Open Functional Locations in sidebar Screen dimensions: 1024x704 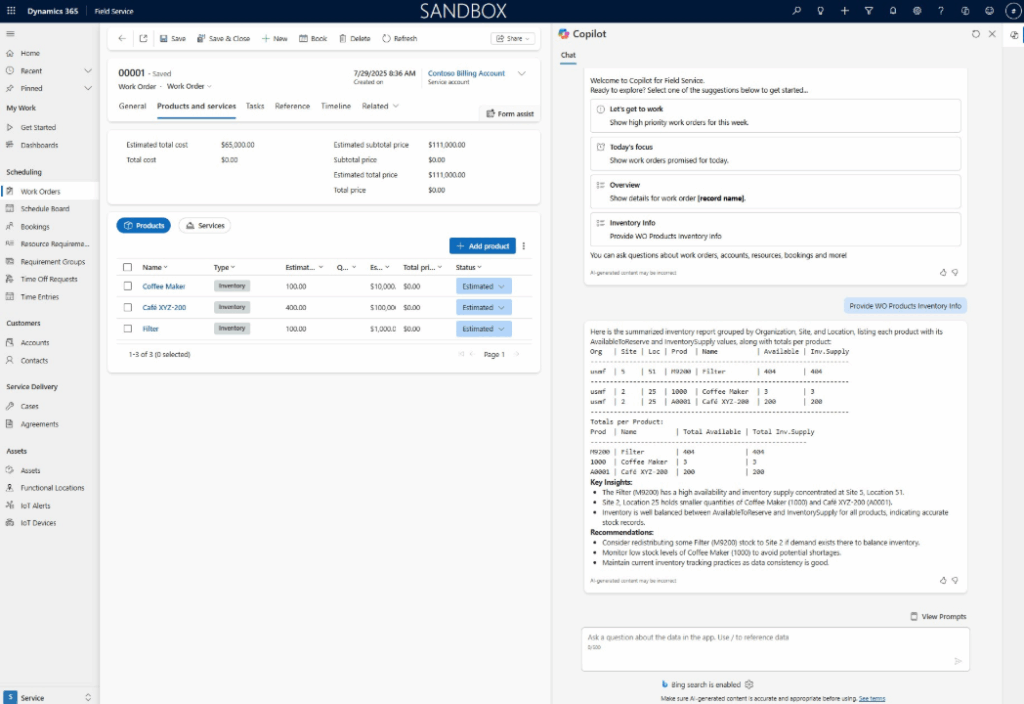tap(50, 488)
